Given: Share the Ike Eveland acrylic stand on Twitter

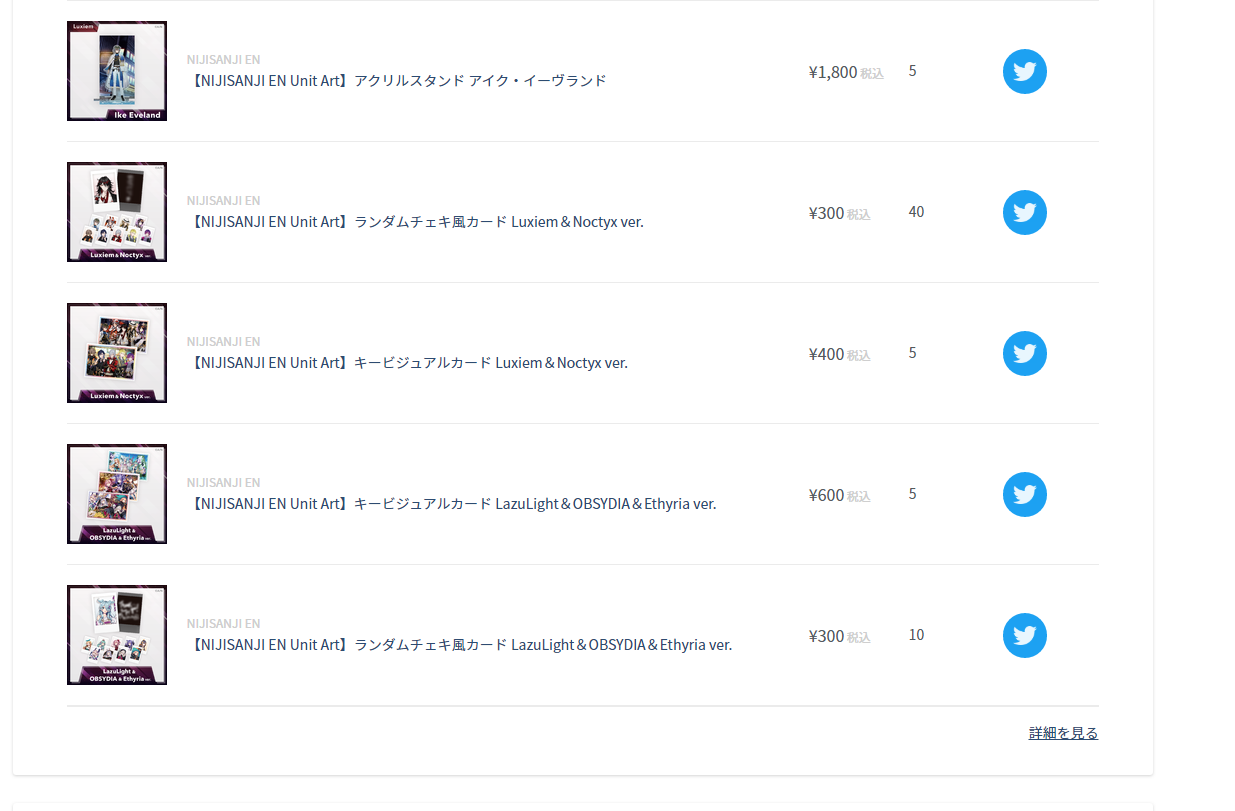Looking at the screenshot, I should point(1024,71).
